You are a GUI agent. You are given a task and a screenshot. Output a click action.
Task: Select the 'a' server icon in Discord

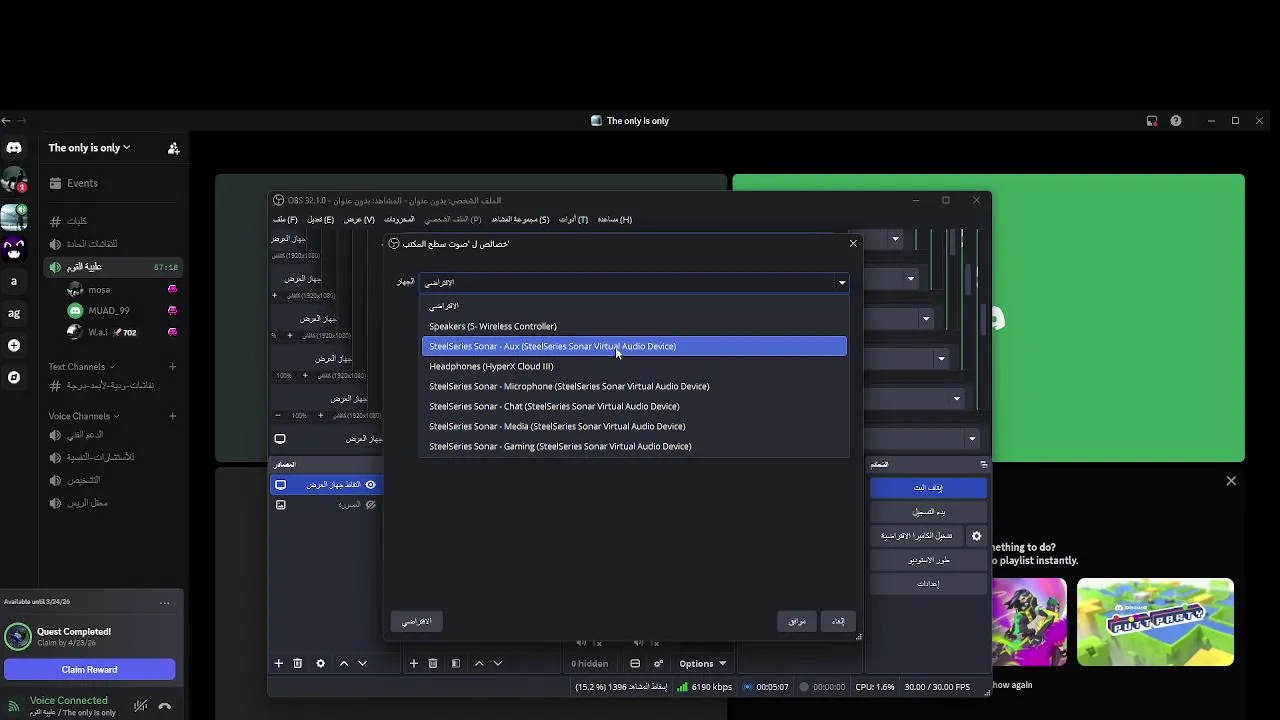point(14,281)
